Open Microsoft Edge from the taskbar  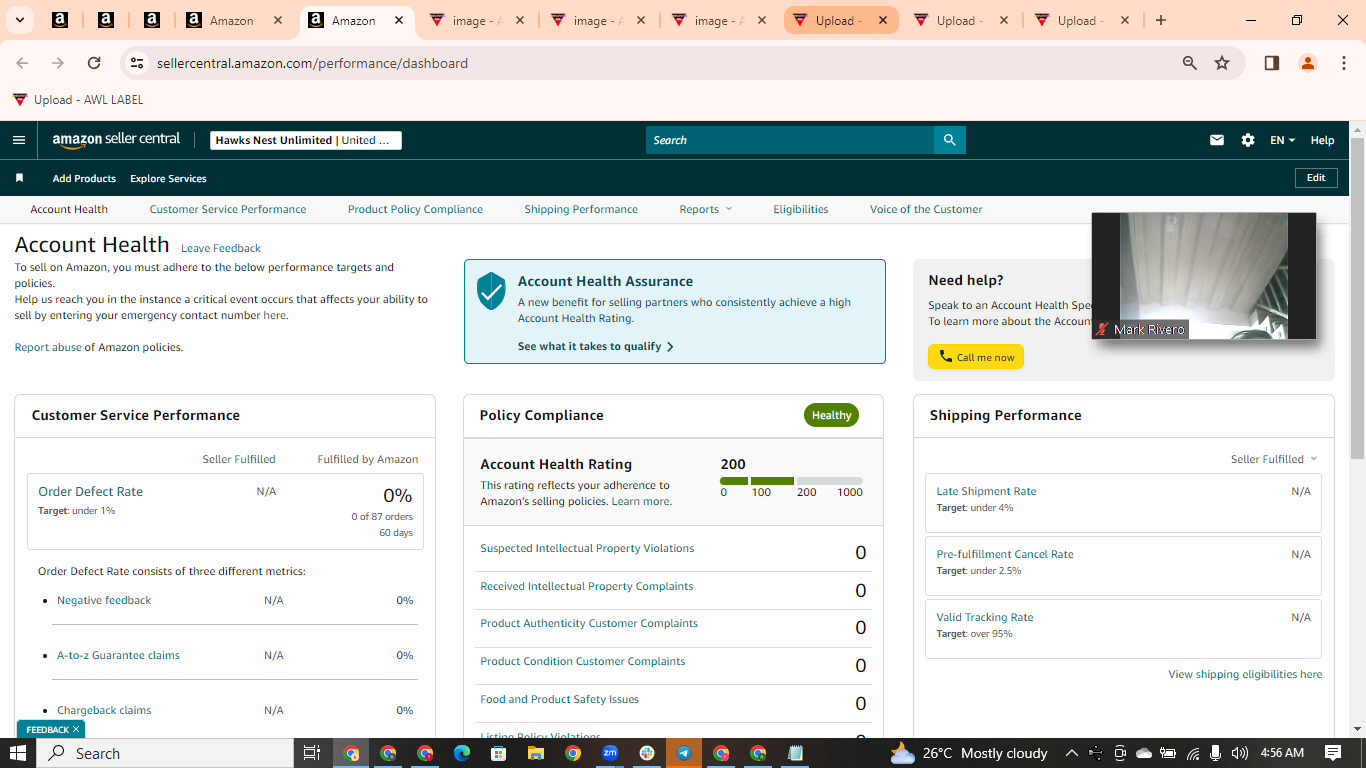(462, 753)
